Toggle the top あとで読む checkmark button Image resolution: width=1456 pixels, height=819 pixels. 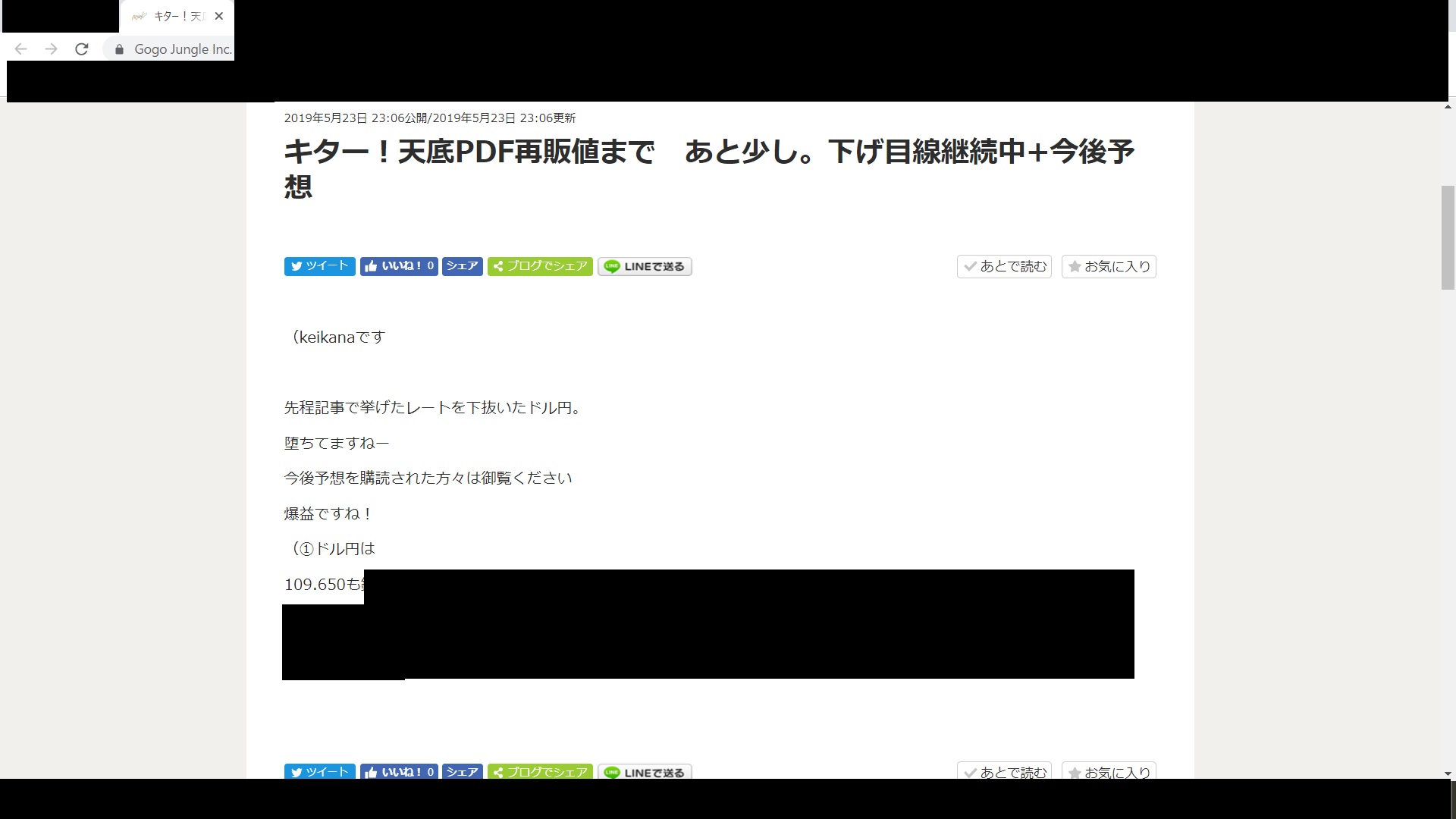1004,266
